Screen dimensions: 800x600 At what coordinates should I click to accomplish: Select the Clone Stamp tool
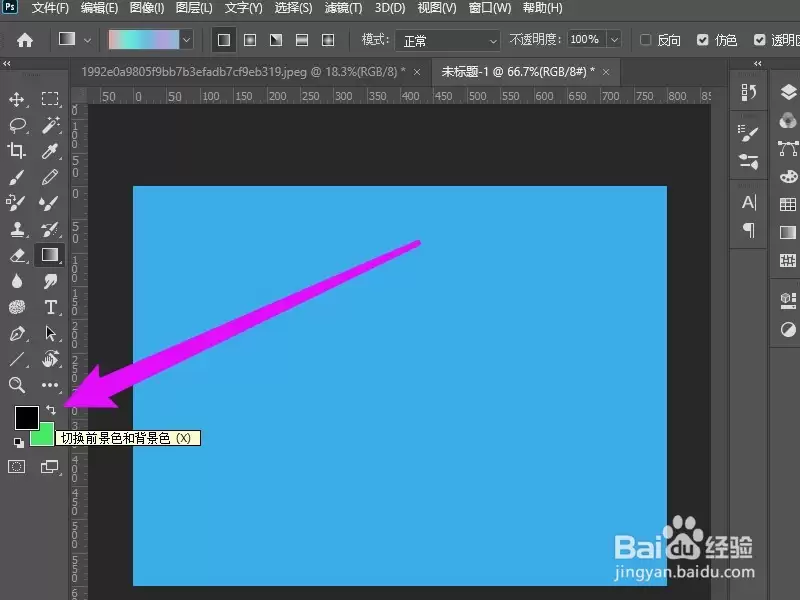click(17, 230)
